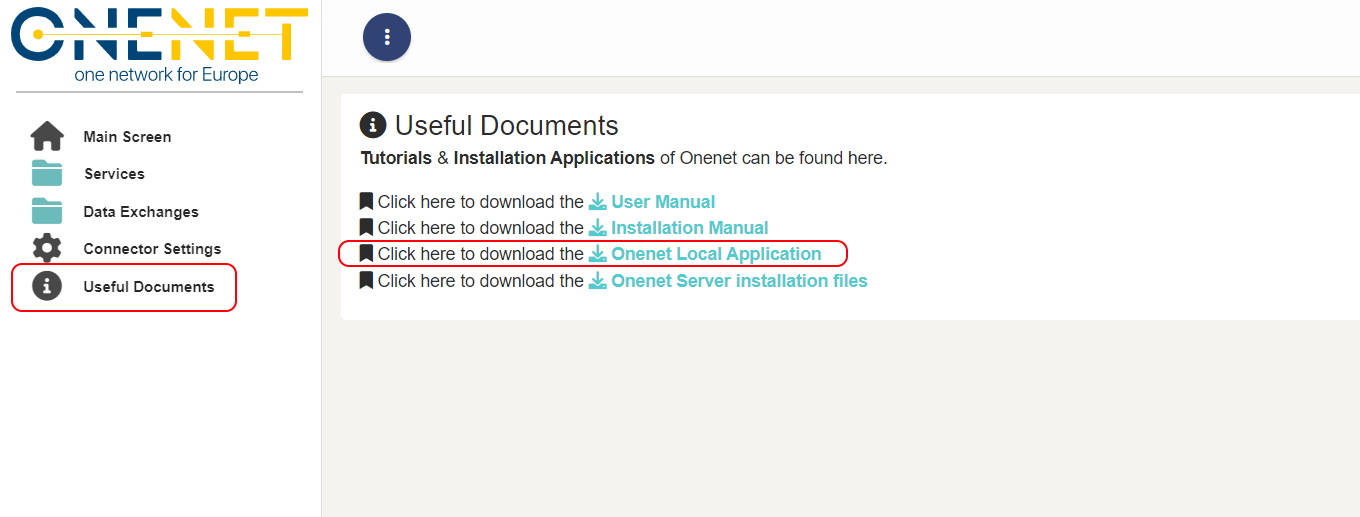Click the bookmark icon on User Manual row

366,201
